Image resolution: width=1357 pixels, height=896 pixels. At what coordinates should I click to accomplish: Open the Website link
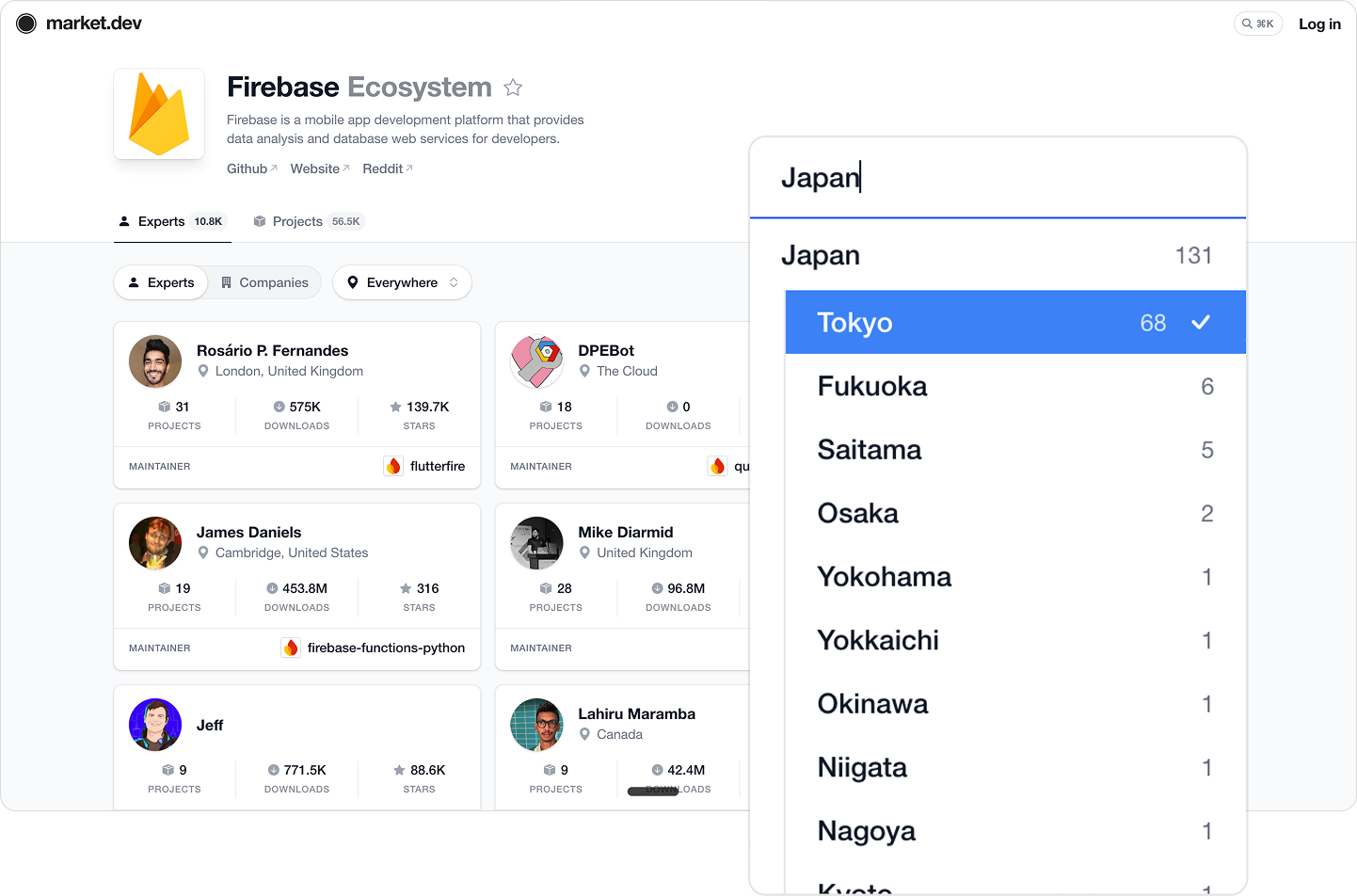pos(320,168)
